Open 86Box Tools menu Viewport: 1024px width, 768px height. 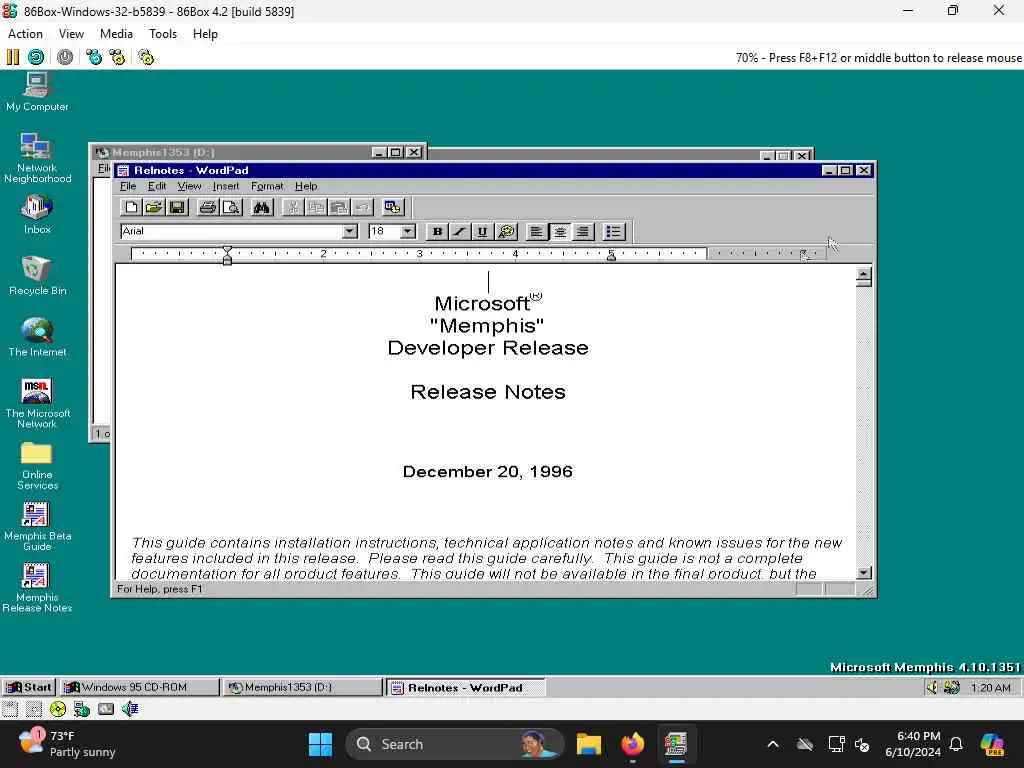coord(163,34)
